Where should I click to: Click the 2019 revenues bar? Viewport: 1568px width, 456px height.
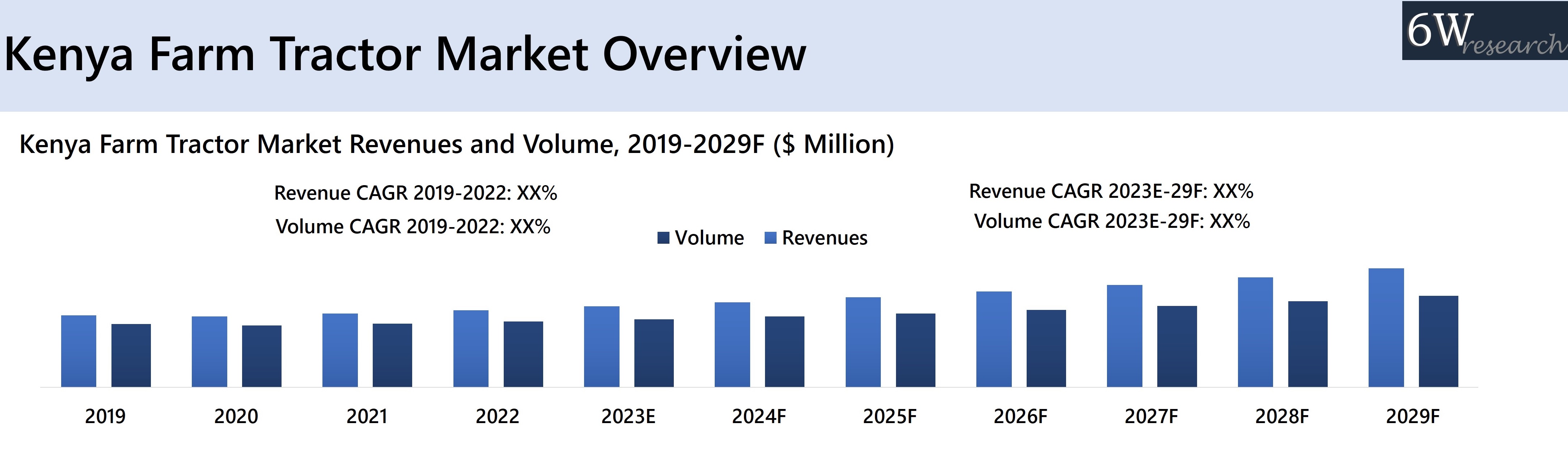tap(79, 351)
